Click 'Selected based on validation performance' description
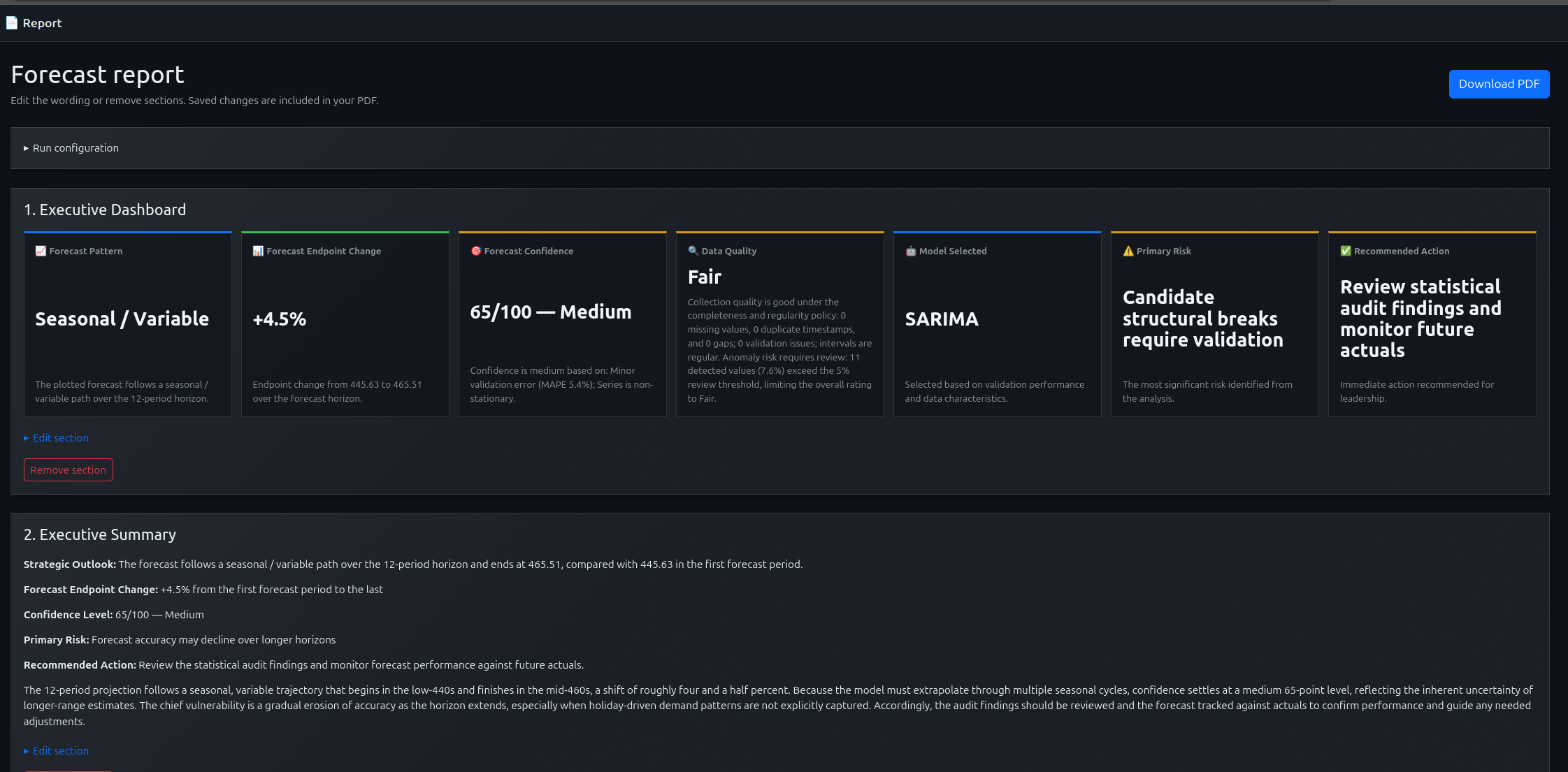The height and width of the screenshot is (772, 1568). click(995, 391)
